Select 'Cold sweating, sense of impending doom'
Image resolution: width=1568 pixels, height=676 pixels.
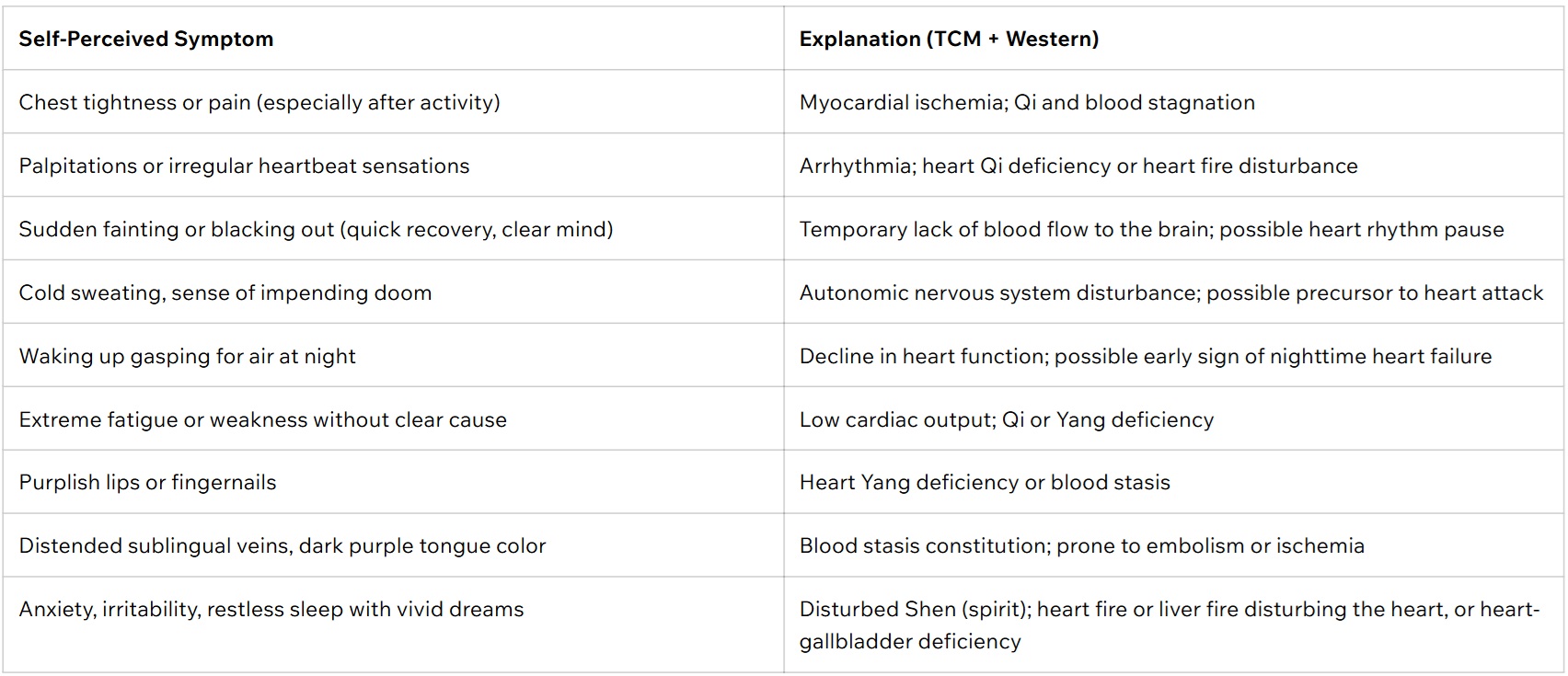[225, 292]
